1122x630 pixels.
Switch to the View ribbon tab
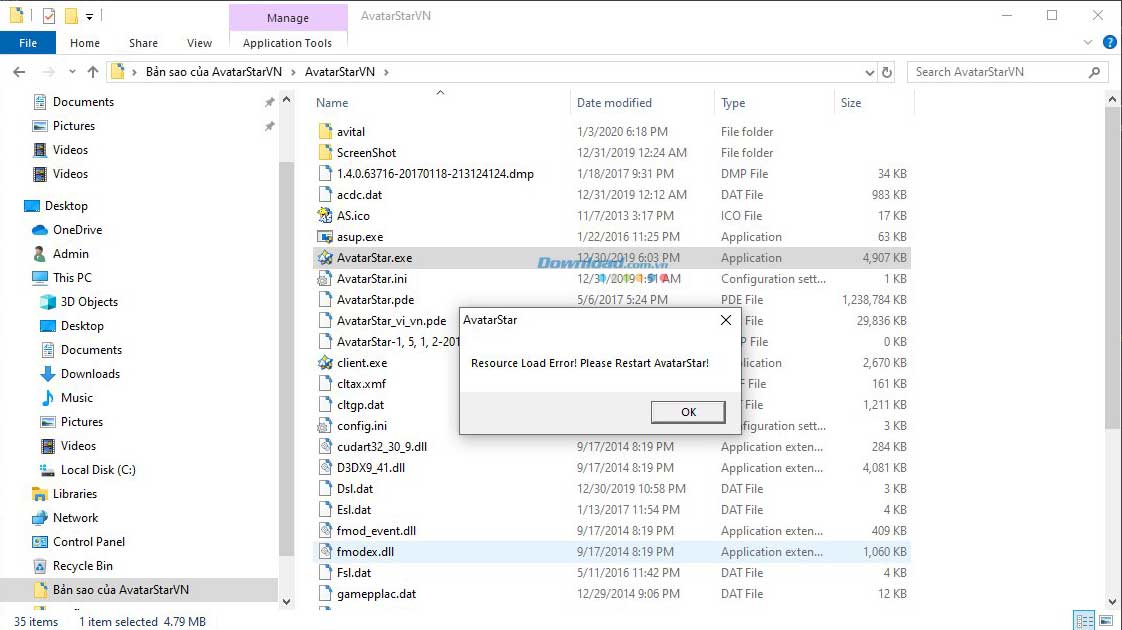coord(199,43)
